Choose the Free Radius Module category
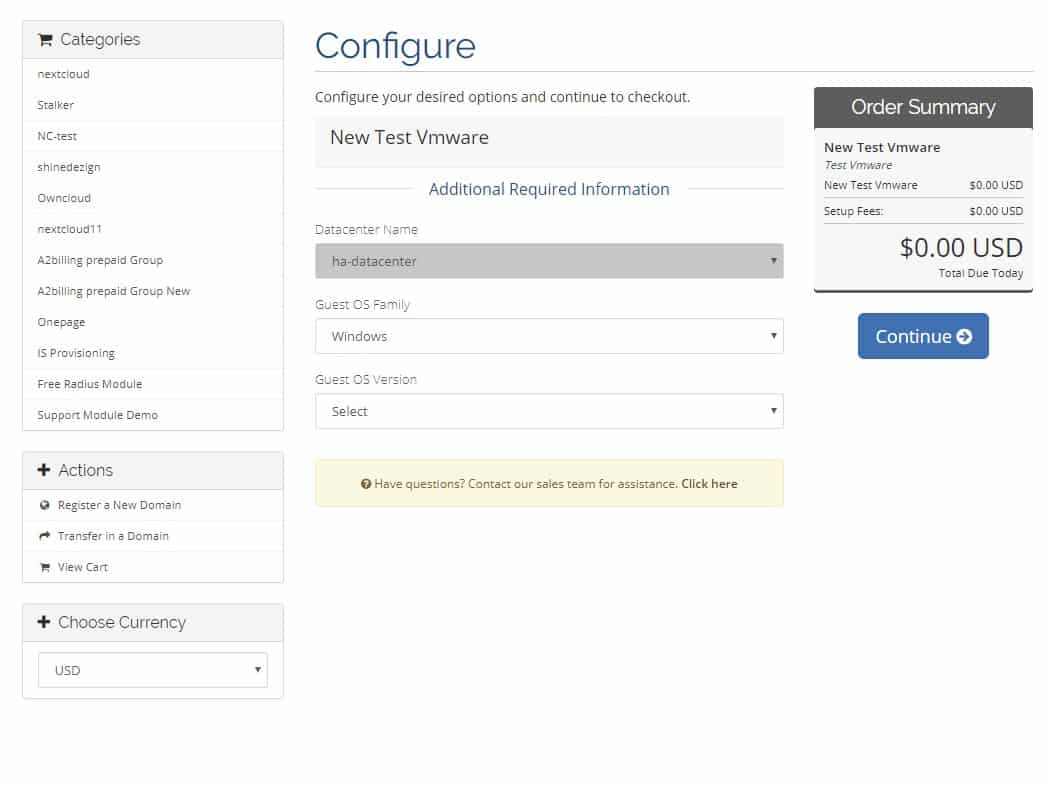 90,384
